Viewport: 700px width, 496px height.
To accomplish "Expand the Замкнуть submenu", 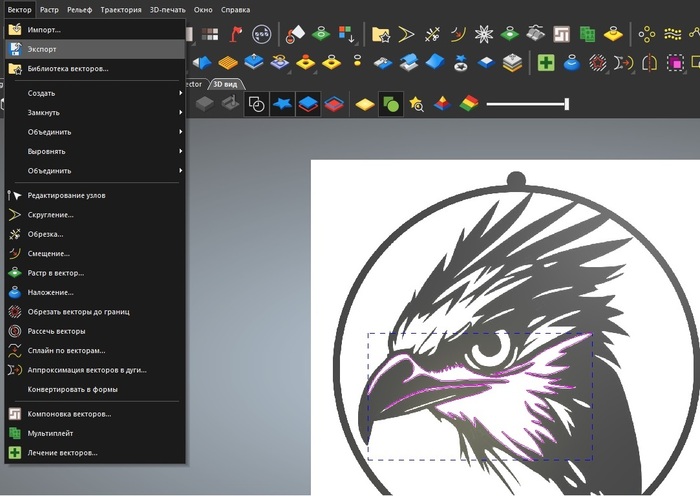I will pyautogui.click(x=95, y=113).
